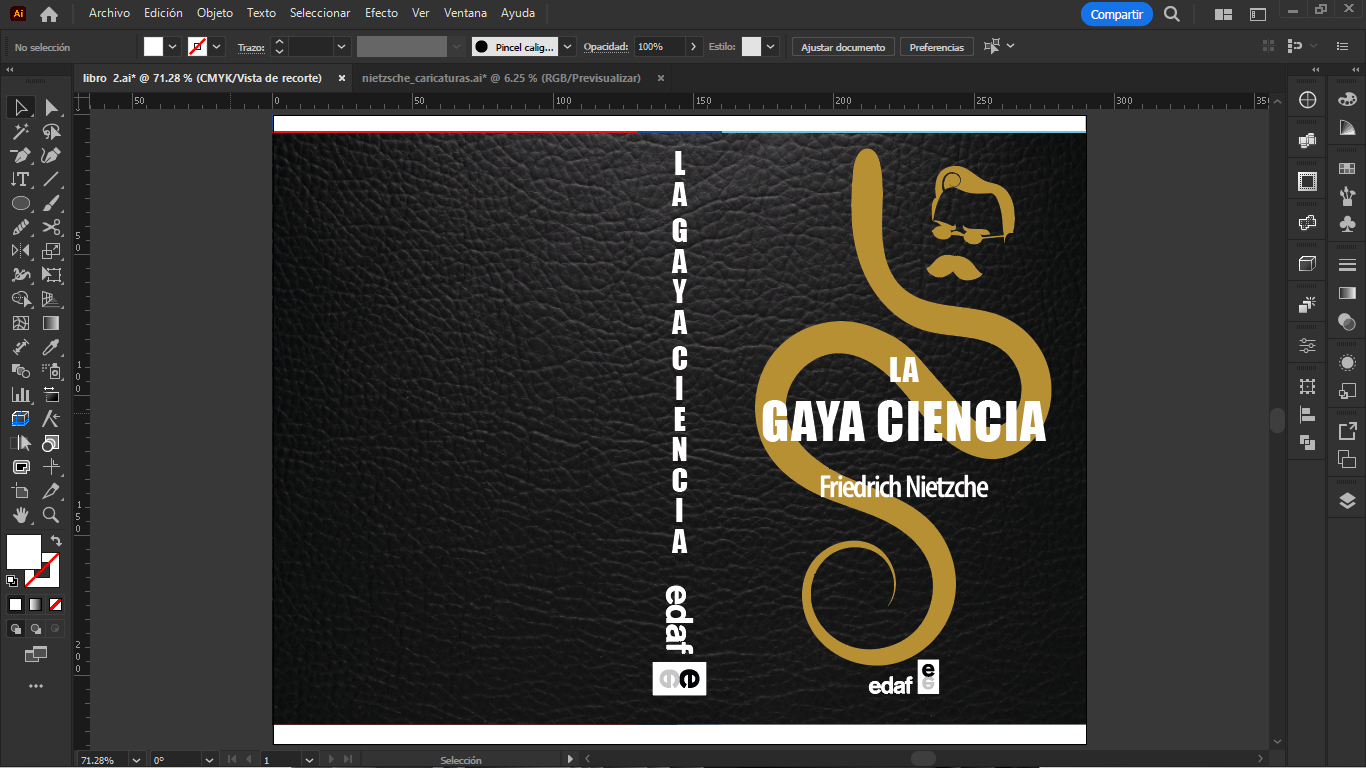
Task: Set paint mode to Color
Action: 15,604
